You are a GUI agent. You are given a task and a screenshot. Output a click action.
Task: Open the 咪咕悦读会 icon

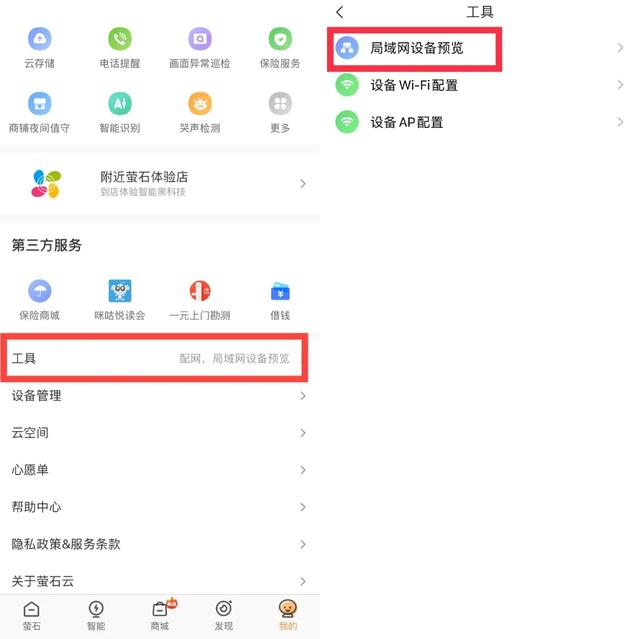point(120,291)
